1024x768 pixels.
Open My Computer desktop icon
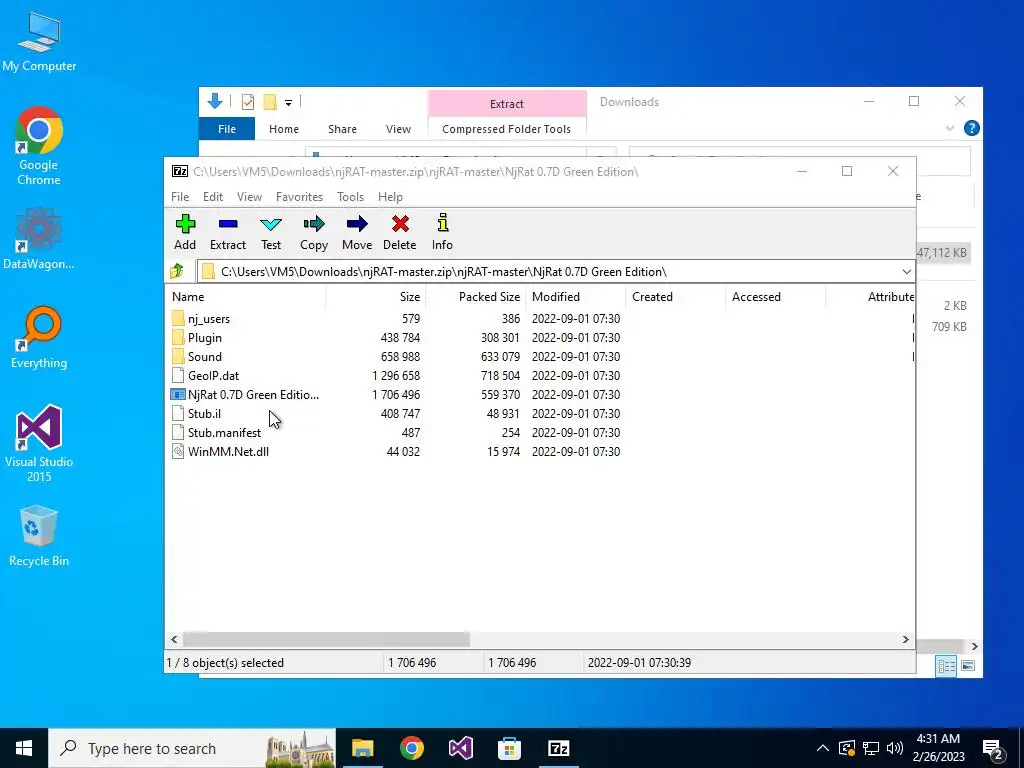pyautogui.click(x=39, y=42)
